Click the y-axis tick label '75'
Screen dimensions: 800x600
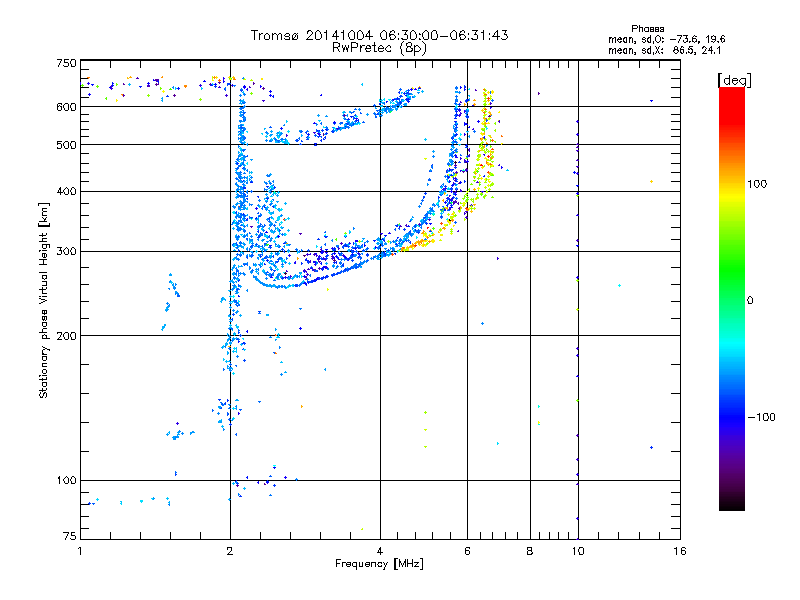point(70,536)
